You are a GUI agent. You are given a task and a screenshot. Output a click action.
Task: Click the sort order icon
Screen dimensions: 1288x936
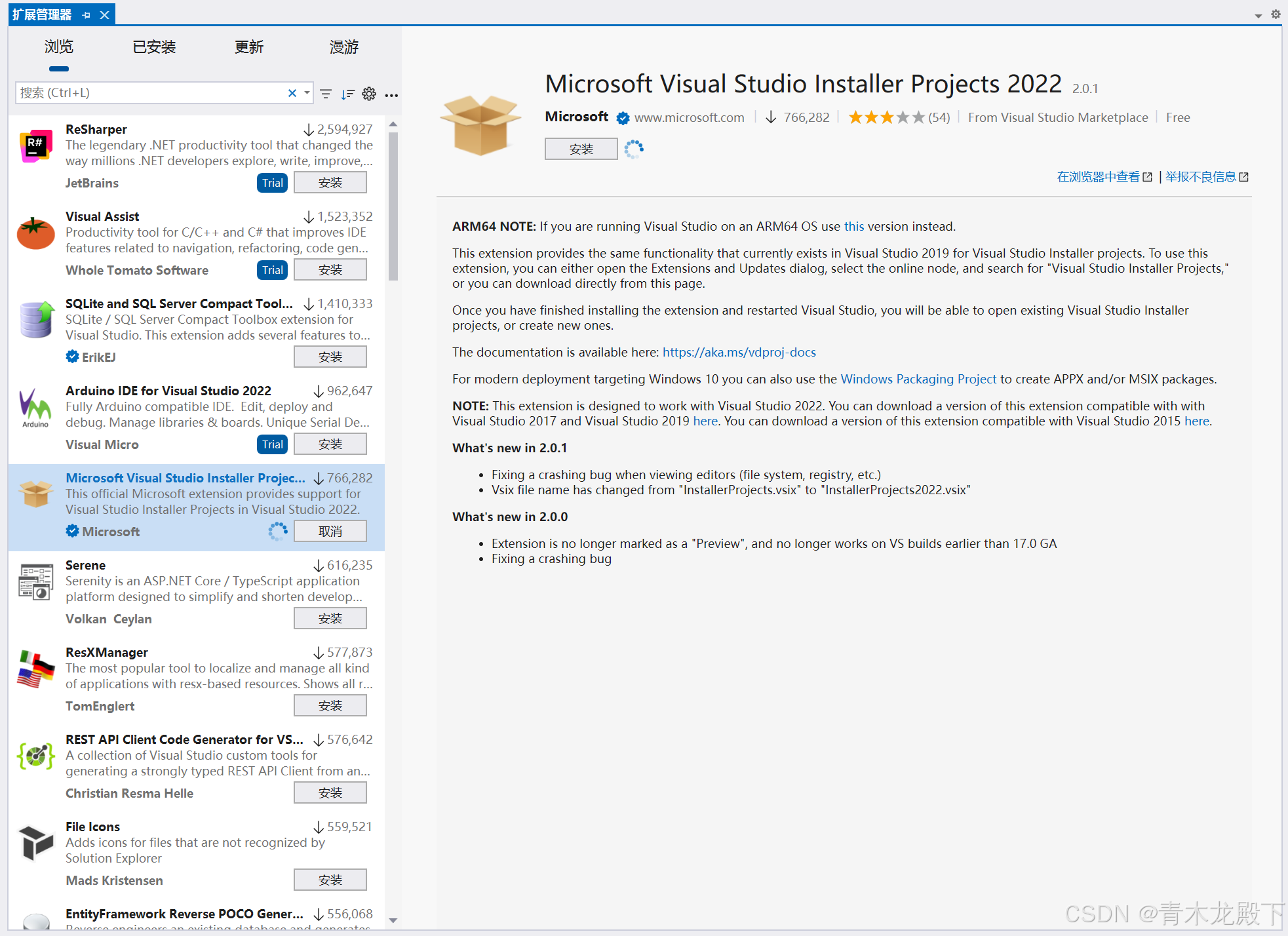(347, 94)
